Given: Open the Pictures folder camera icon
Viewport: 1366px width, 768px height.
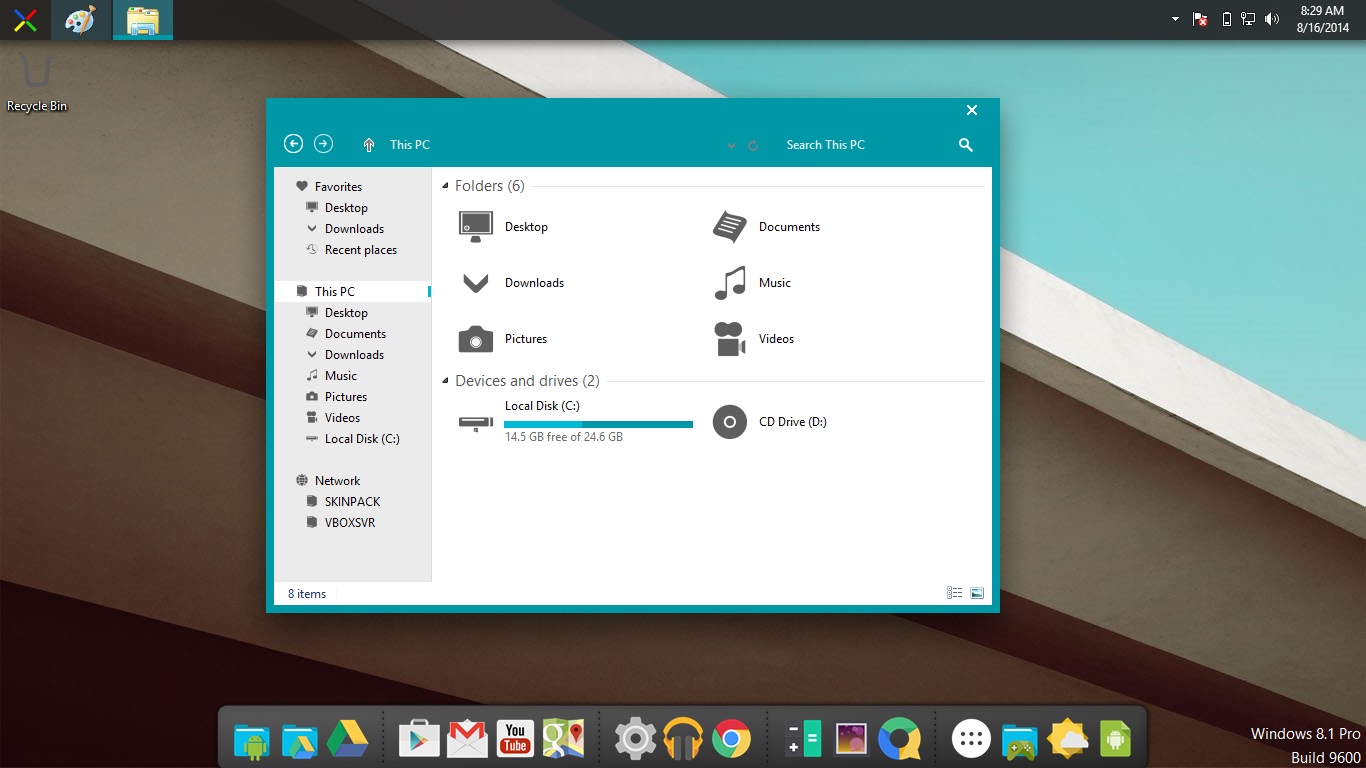Looking at the screenshot, I should pyautogui.click(x=476, y=339).
